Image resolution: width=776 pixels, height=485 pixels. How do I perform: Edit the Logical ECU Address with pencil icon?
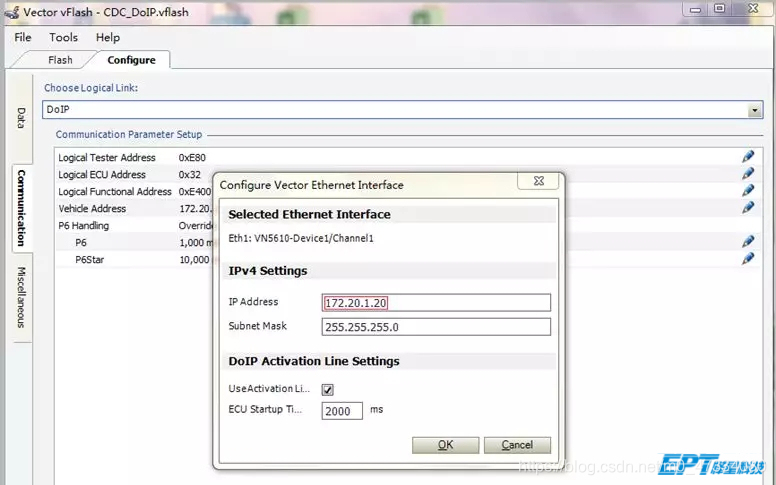[748, 174]
